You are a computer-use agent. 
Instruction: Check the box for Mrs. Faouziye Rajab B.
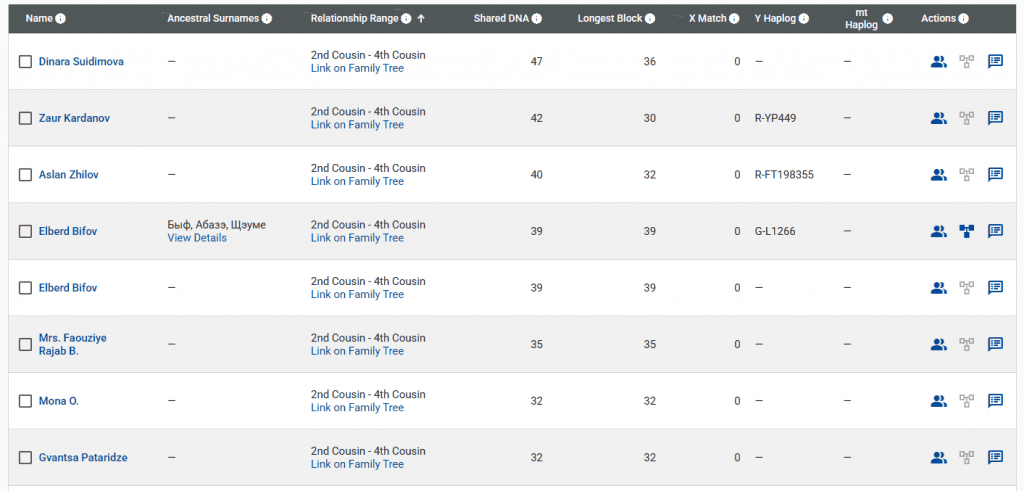point(26,345)
